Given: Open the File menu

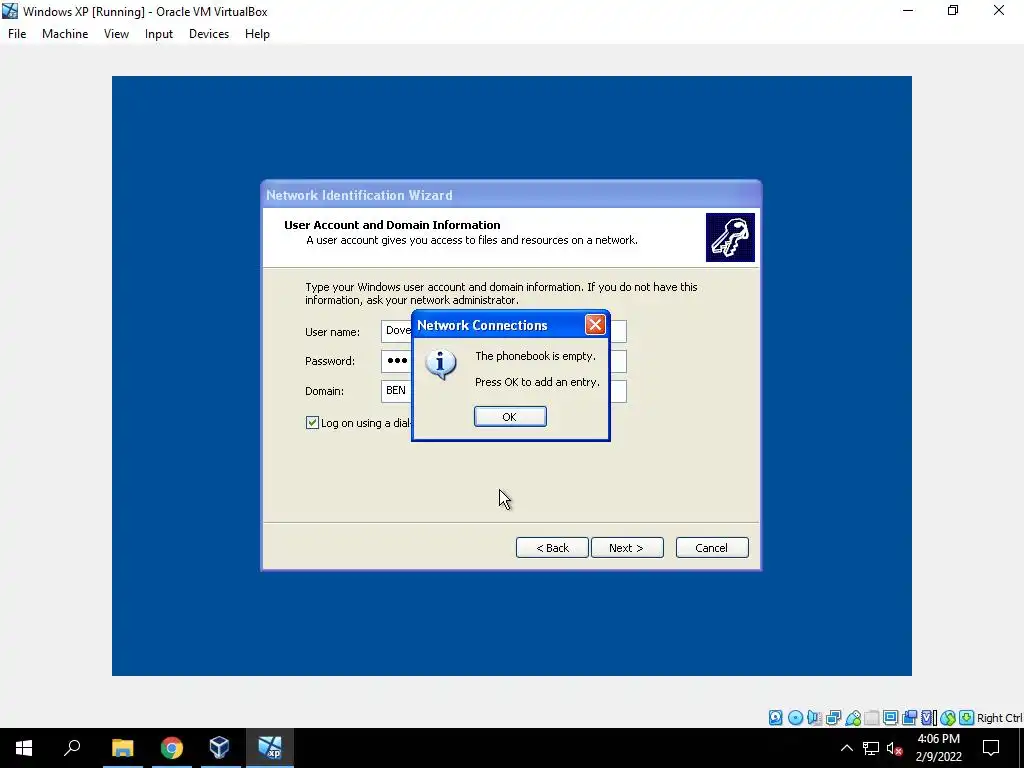Looking at the screenshot, I should pyautogui.click(x=17, y=34).
